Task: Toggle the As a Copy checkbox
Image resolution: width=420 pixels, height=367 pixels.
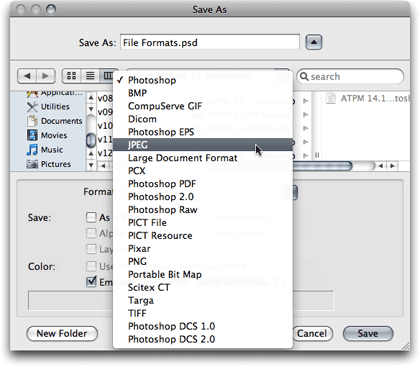Action: pos(91,217)
